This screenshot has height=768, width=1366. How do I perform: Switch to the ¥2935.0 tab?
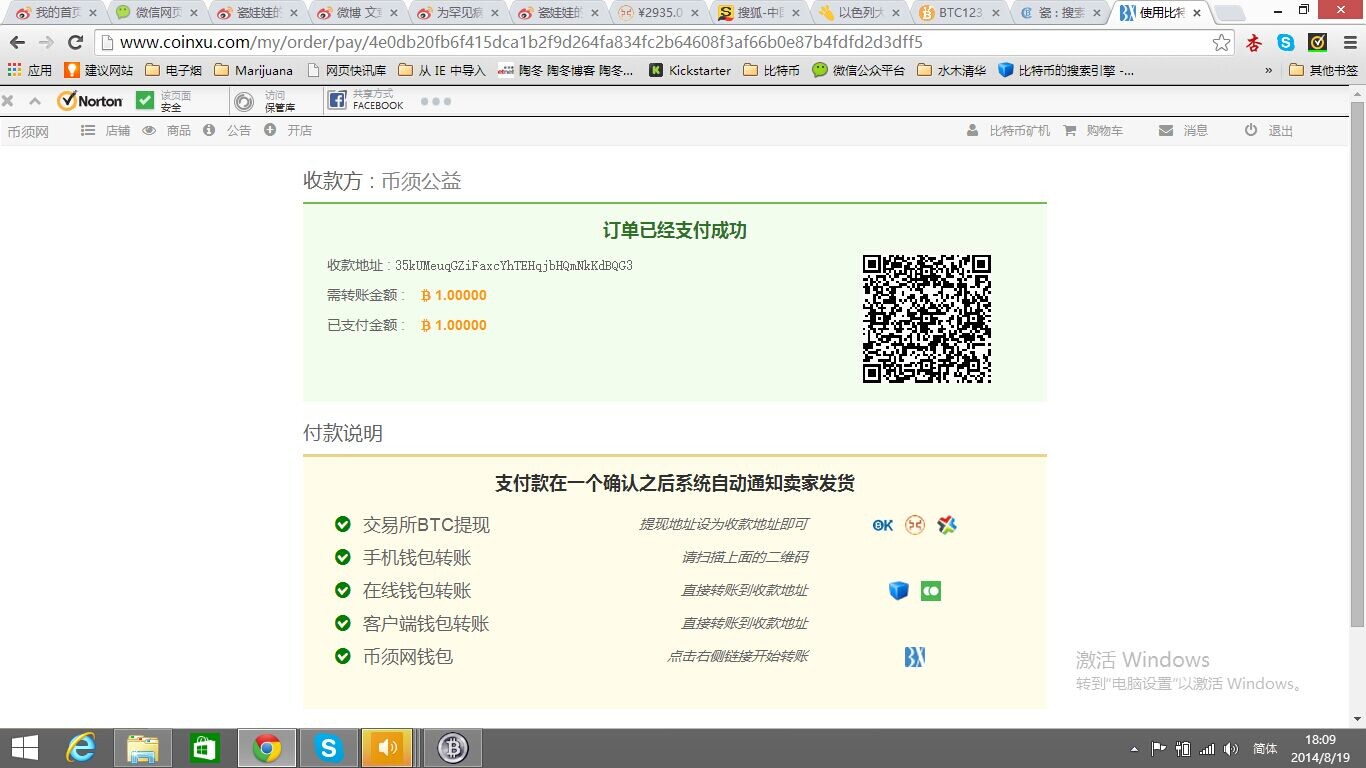point(660,13)
